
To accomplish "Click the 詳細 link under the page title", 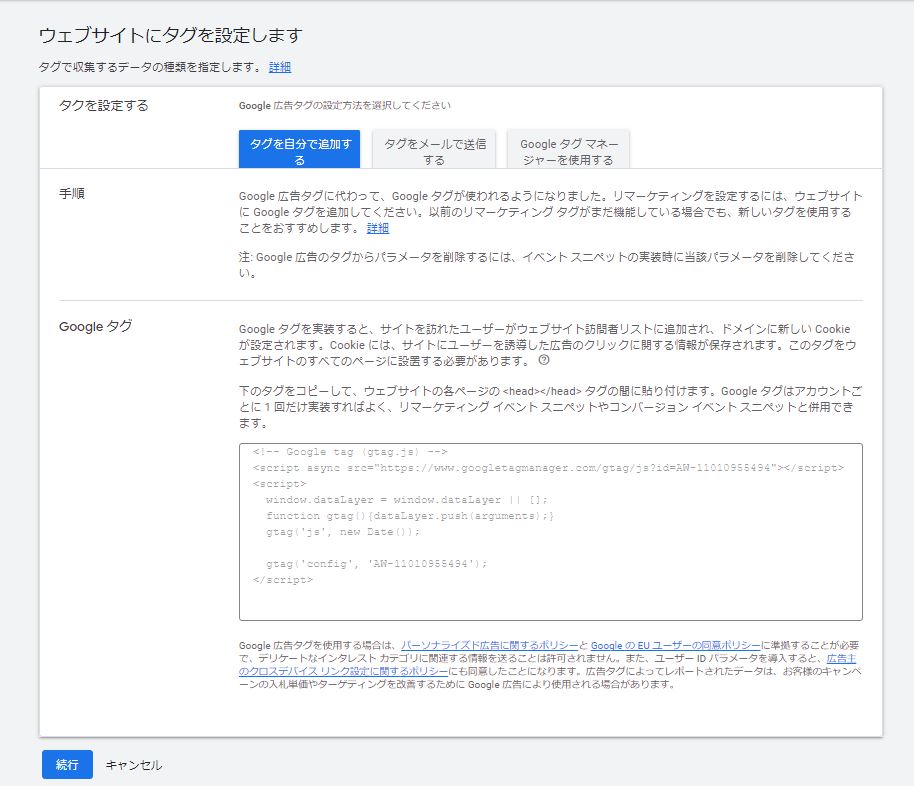I will coord(280,67).
